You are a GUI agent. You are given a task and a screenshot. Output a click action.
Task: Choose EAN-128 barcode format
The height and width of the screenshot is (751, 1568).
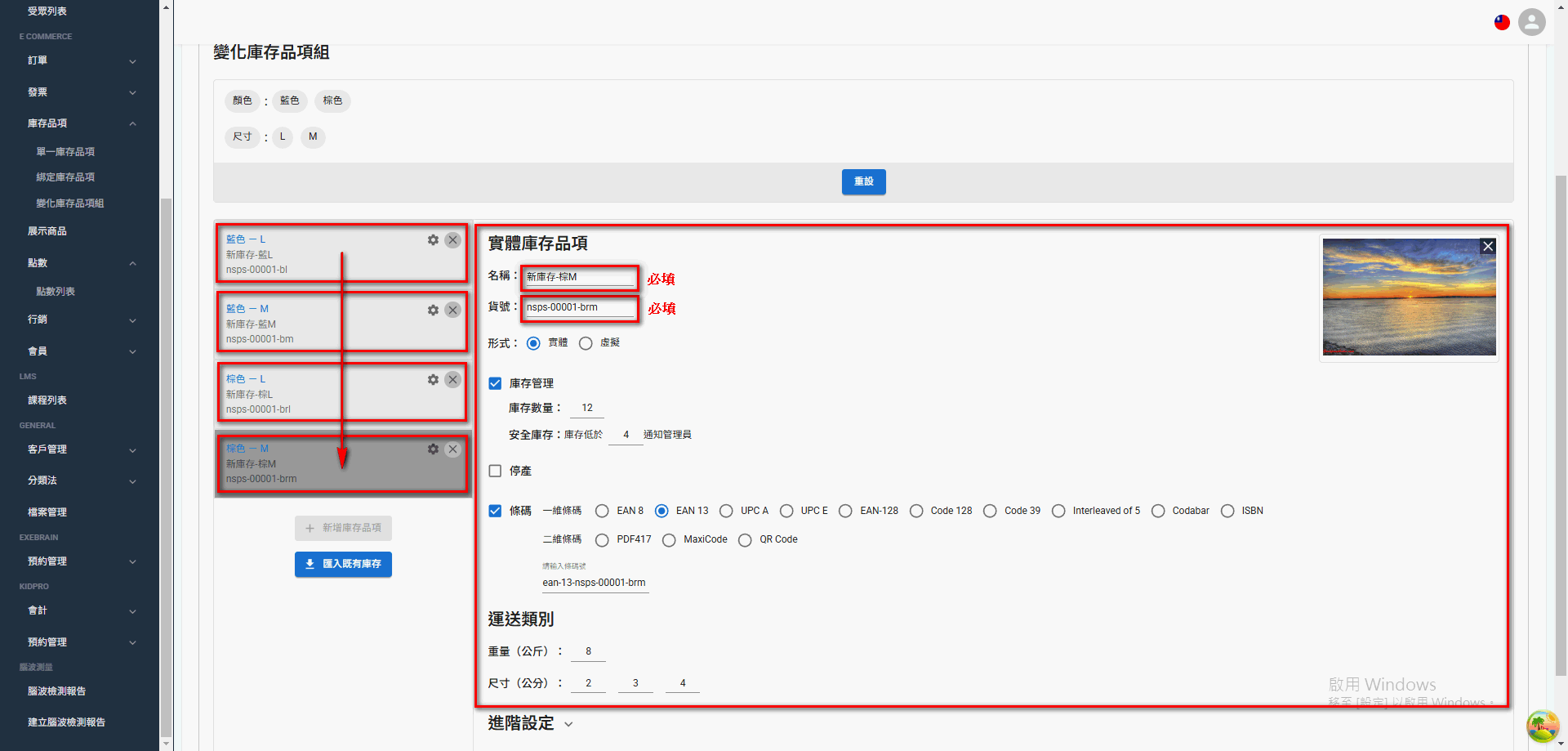click(845, 511)
